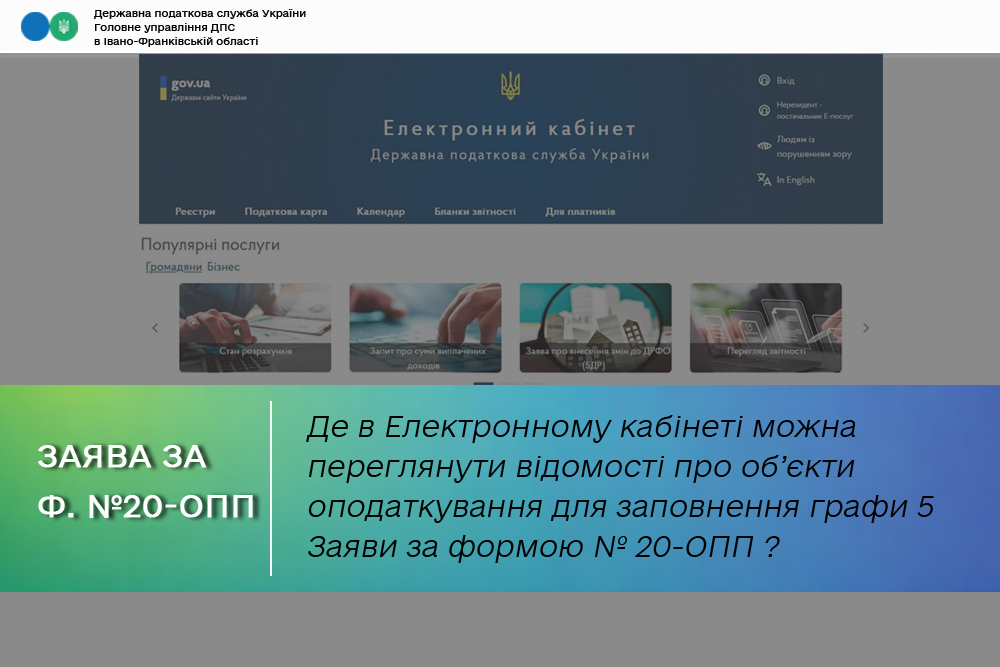Viewport: 1000px width, 667px height.
Task: Switch to the Бізнес tab
Action: (x=223, y=267)
